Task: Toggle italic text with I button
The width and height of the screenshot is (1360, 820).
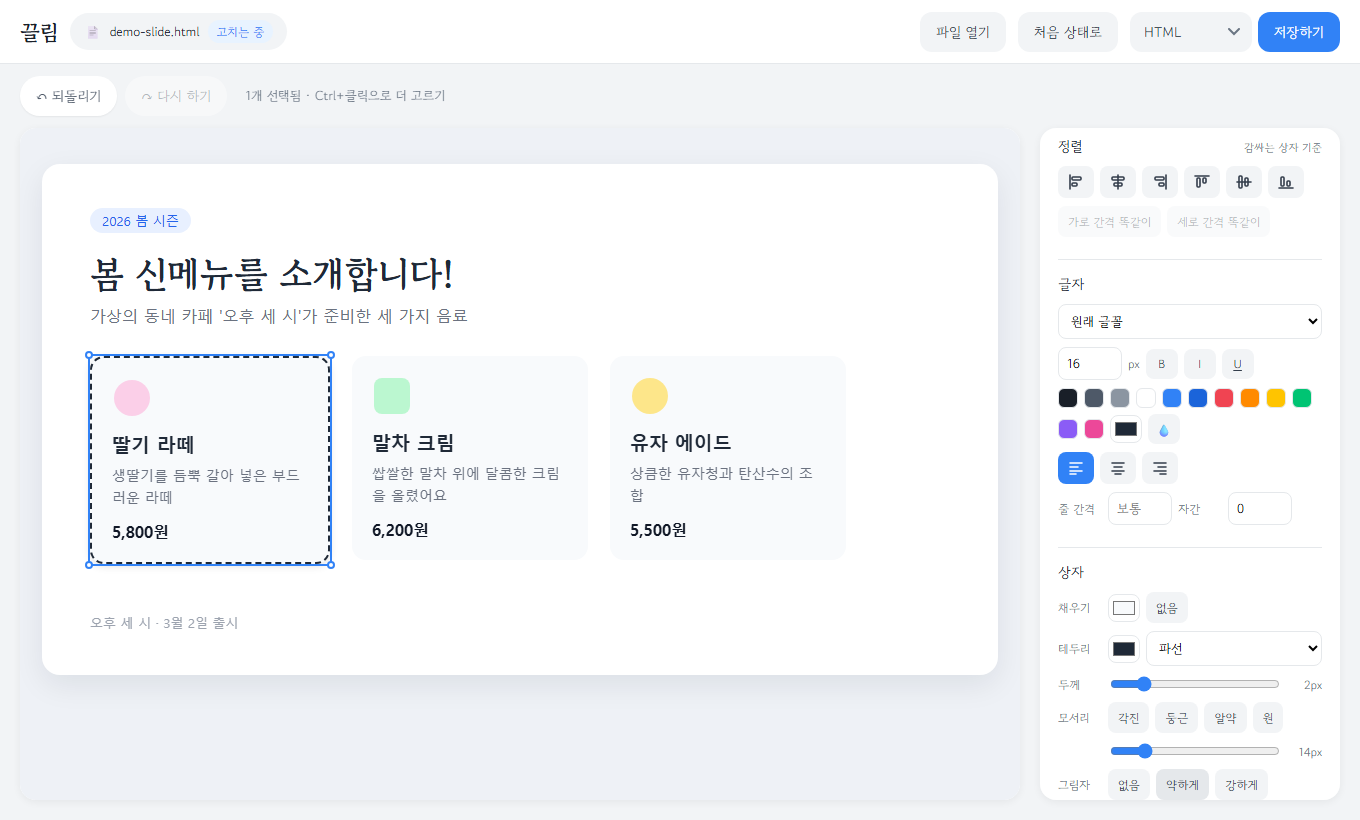Action: 1200,364
